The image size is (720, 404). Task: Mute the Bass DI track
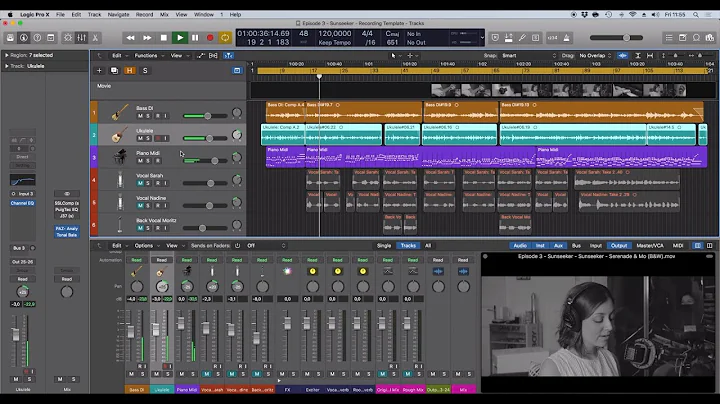140,116
